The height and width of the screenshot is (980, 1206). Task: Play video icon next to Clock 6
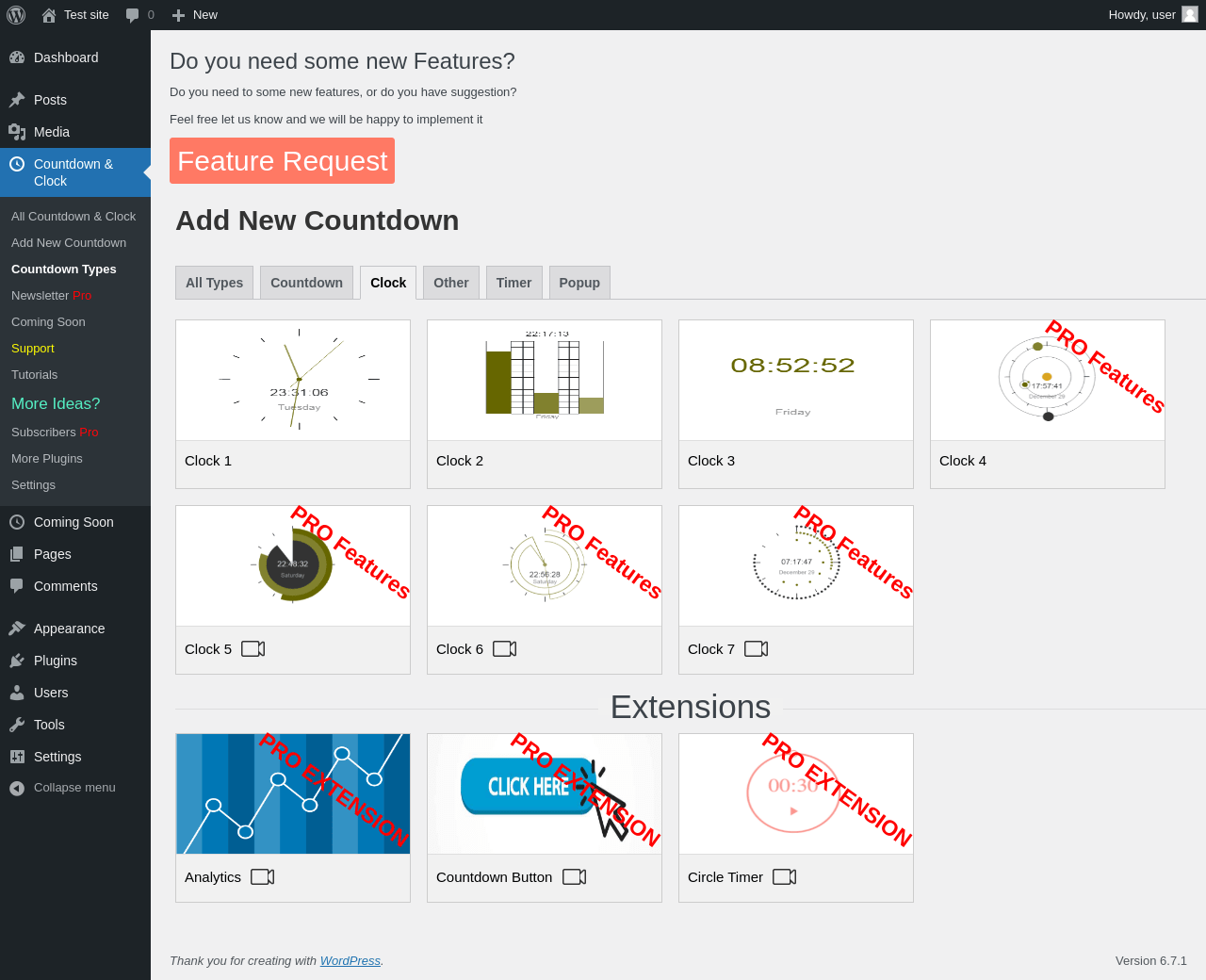(504, 649)
